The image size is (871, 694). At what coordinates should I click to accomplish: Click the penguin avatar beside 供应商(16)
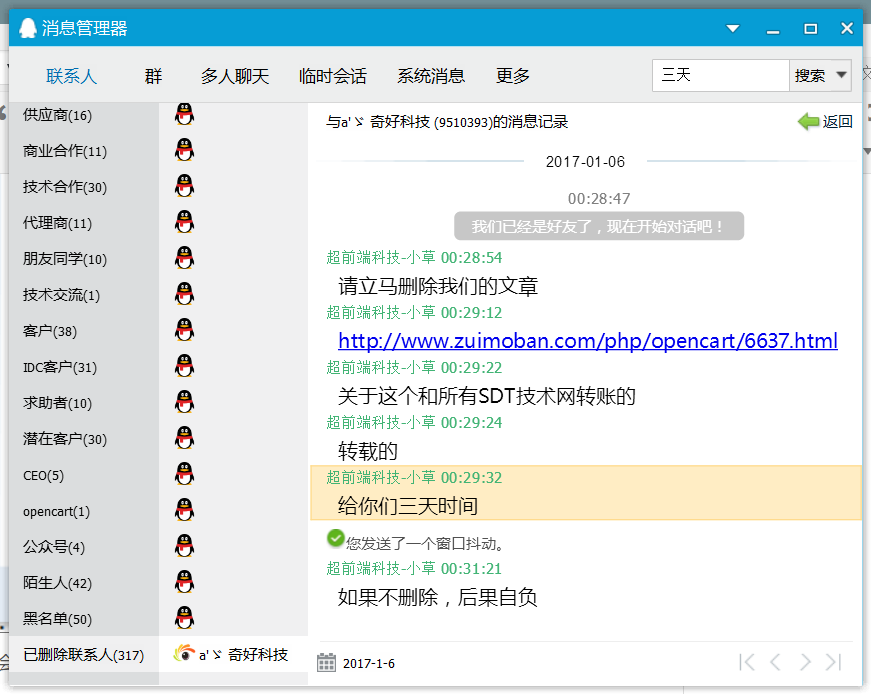click(x=184, y=114)
